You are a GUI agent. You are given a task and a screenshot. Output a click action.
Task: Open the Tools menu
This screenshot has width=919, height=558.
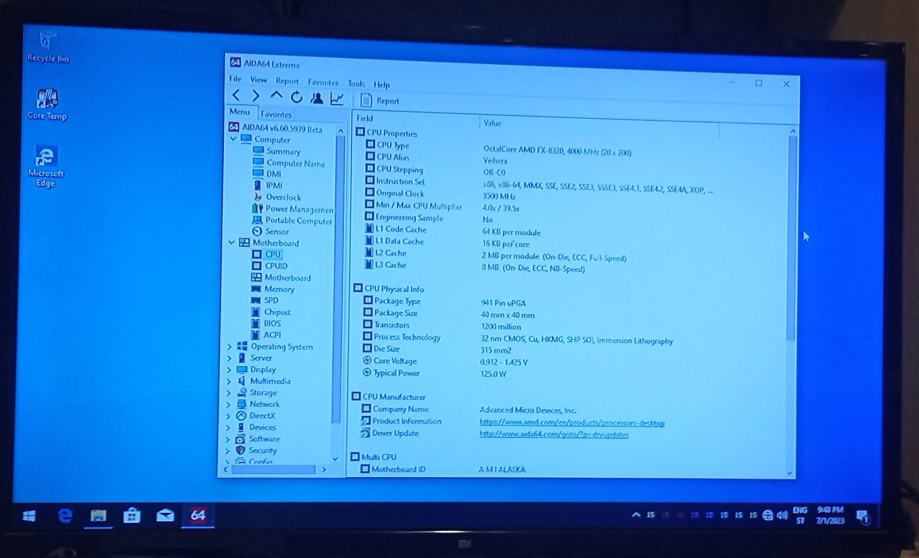pos(356,84)
